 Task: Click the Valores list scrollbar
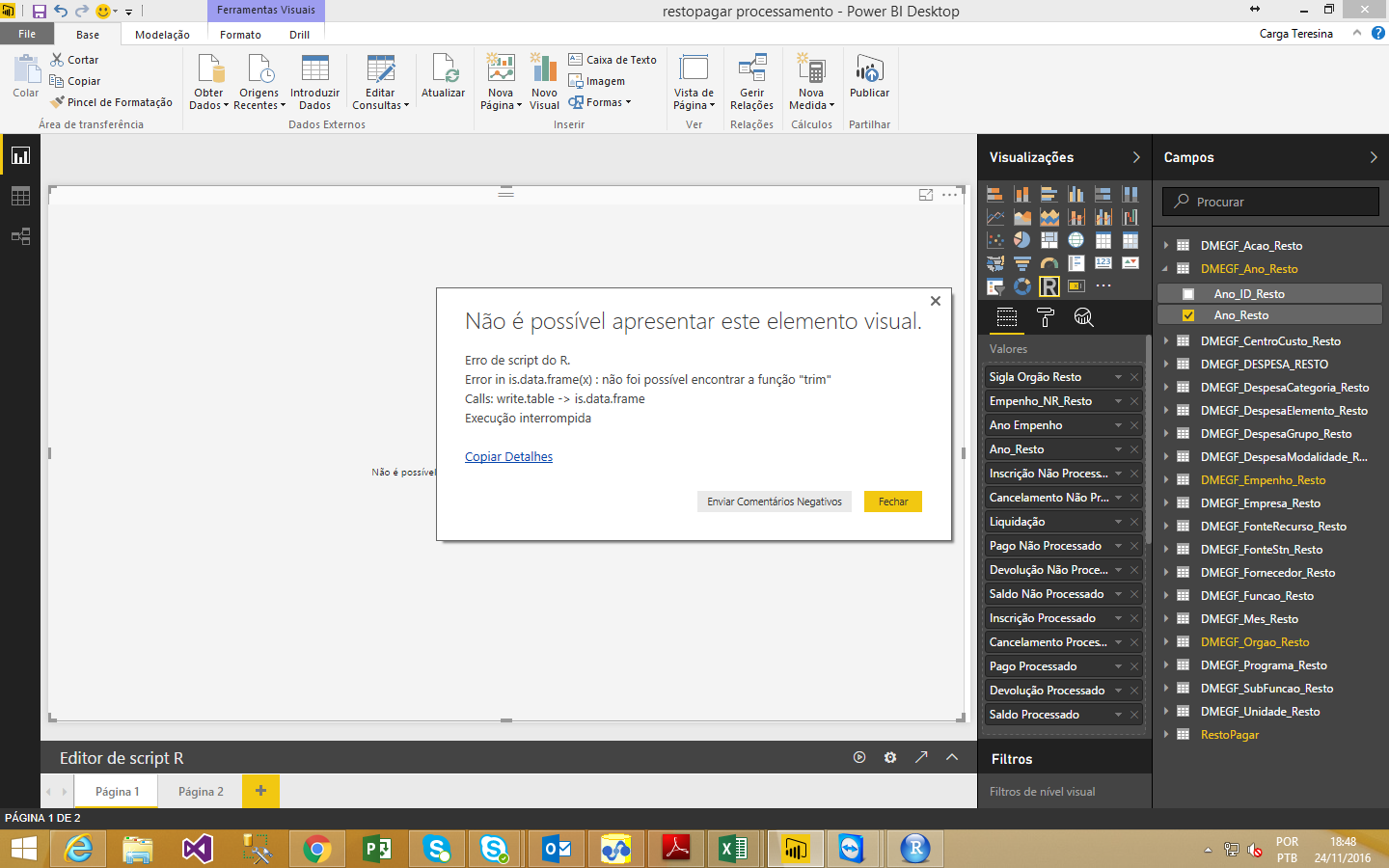pyautogui.click(x=1148, y=439)
